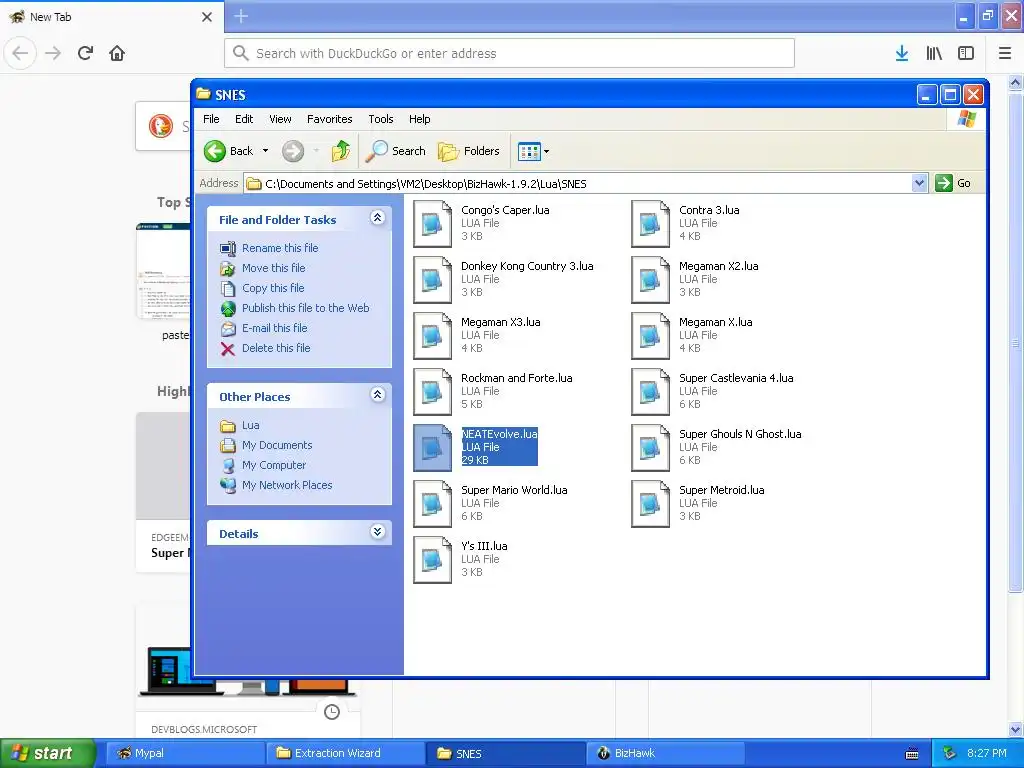Open the browser hamburger menu

click(x=1005, y=53)
